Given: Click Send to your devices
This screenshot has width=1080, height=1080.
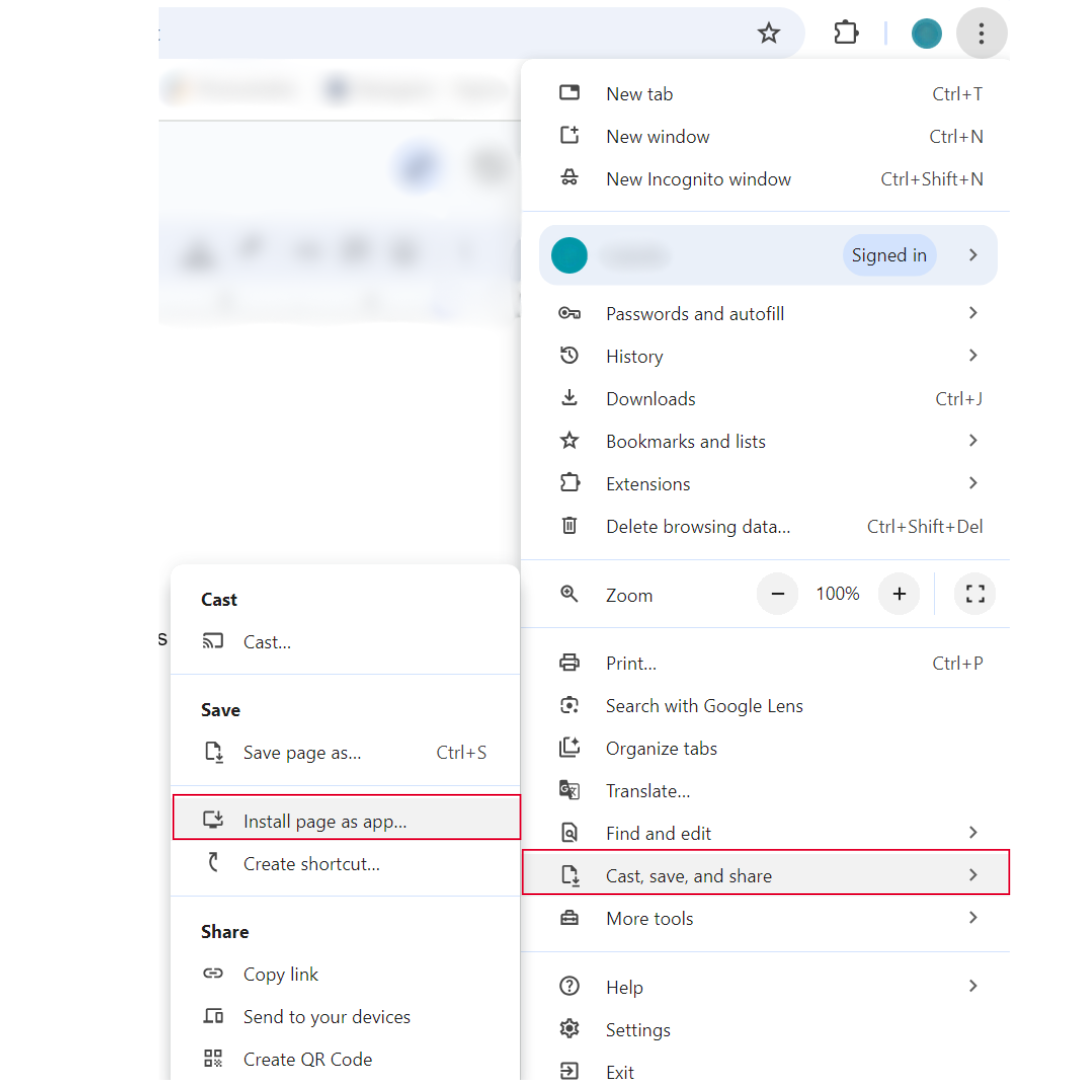Looking at the screenshot, I should pyautogui.click(x=326, y=1017).
